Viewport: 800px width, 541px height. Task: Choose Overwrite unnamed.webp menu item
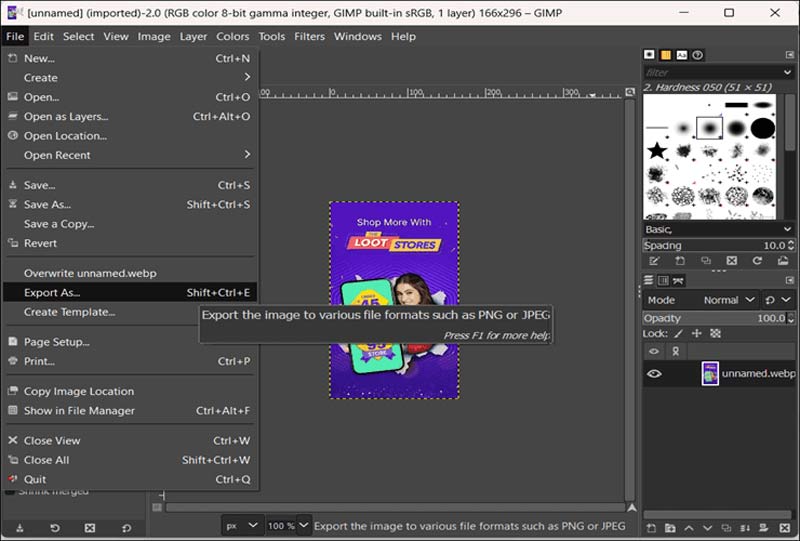(130, 273)
